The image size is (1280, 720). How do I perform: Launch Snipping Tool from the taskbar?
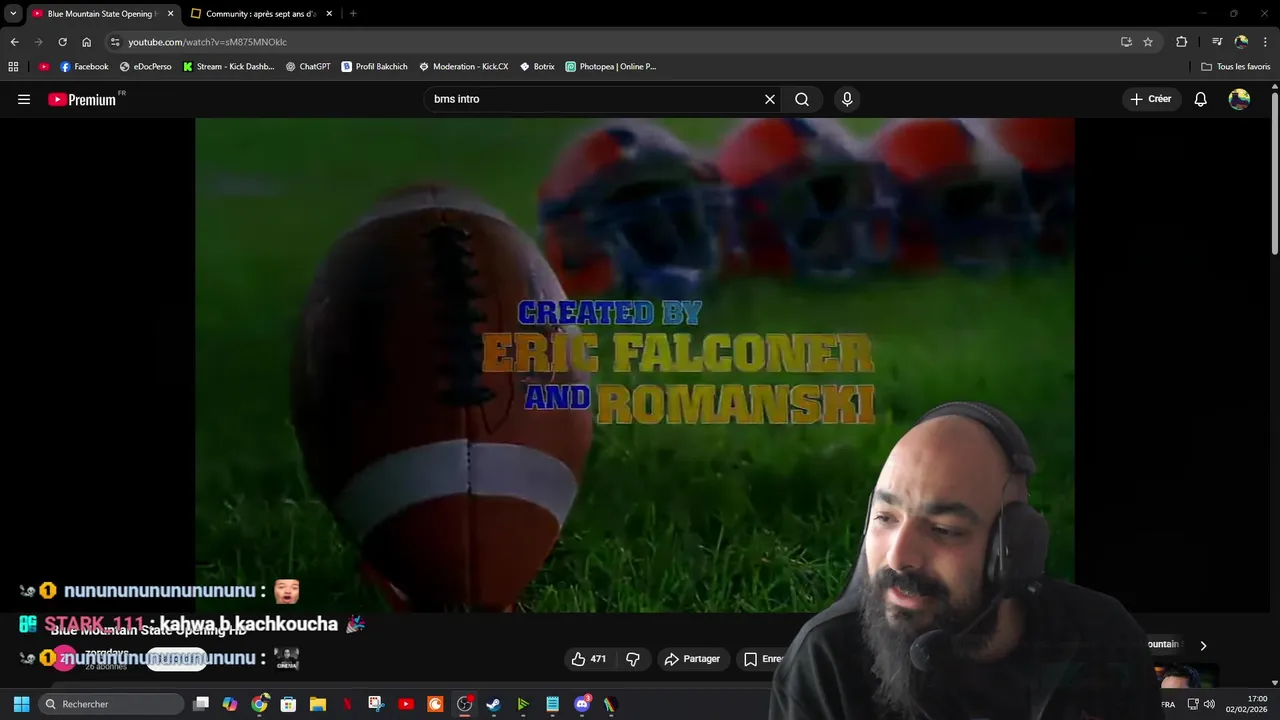point(376,704)
